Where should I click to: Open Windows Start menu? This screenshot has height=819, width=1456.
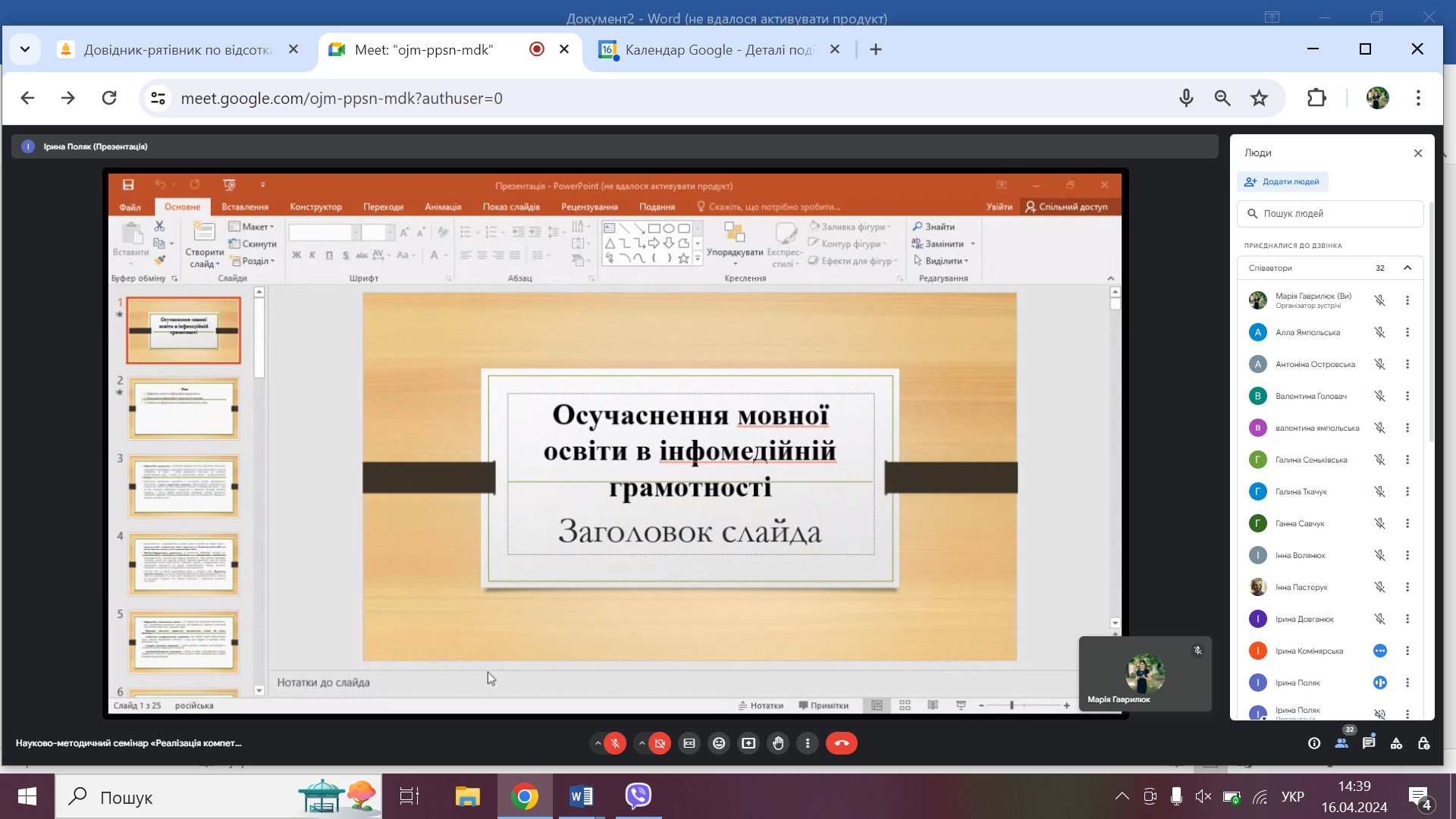point(27,796)
